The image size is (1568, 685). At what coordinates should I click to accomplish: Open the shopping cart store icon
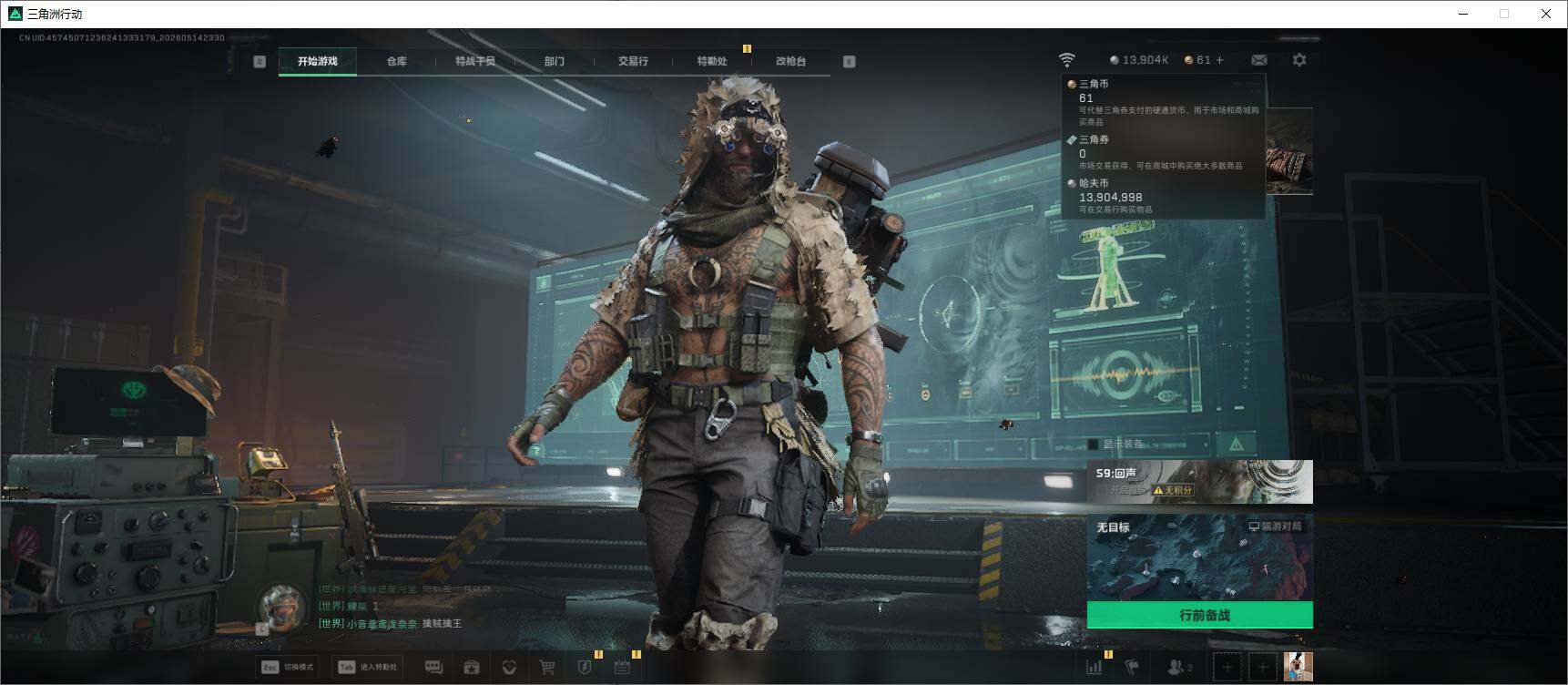click(x=547, y=668)
